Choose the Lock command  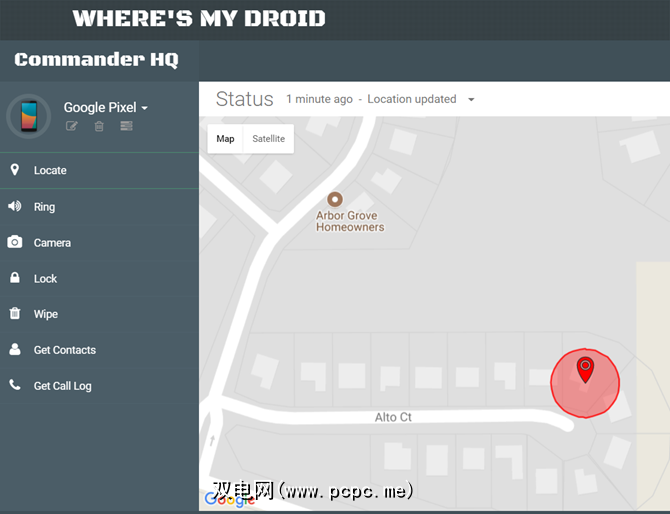99,279
